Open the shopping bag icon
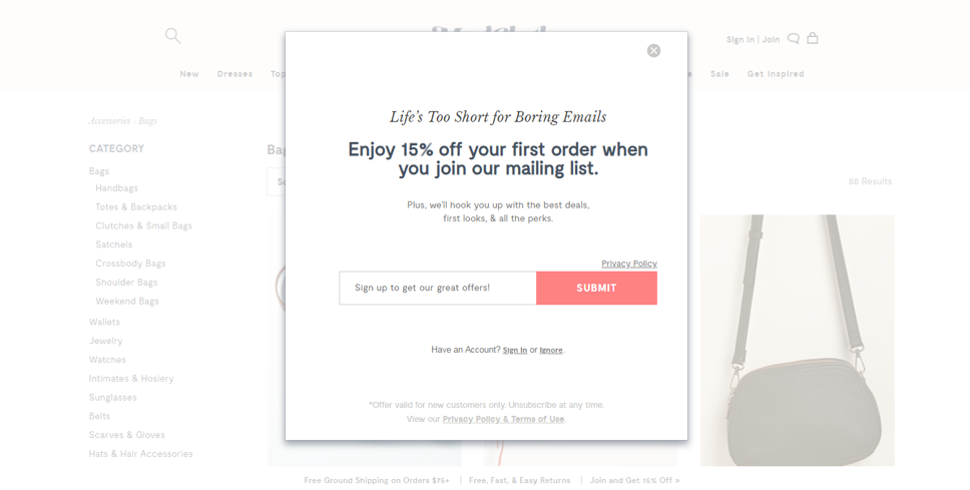970x490 pixels. [812, 38]
